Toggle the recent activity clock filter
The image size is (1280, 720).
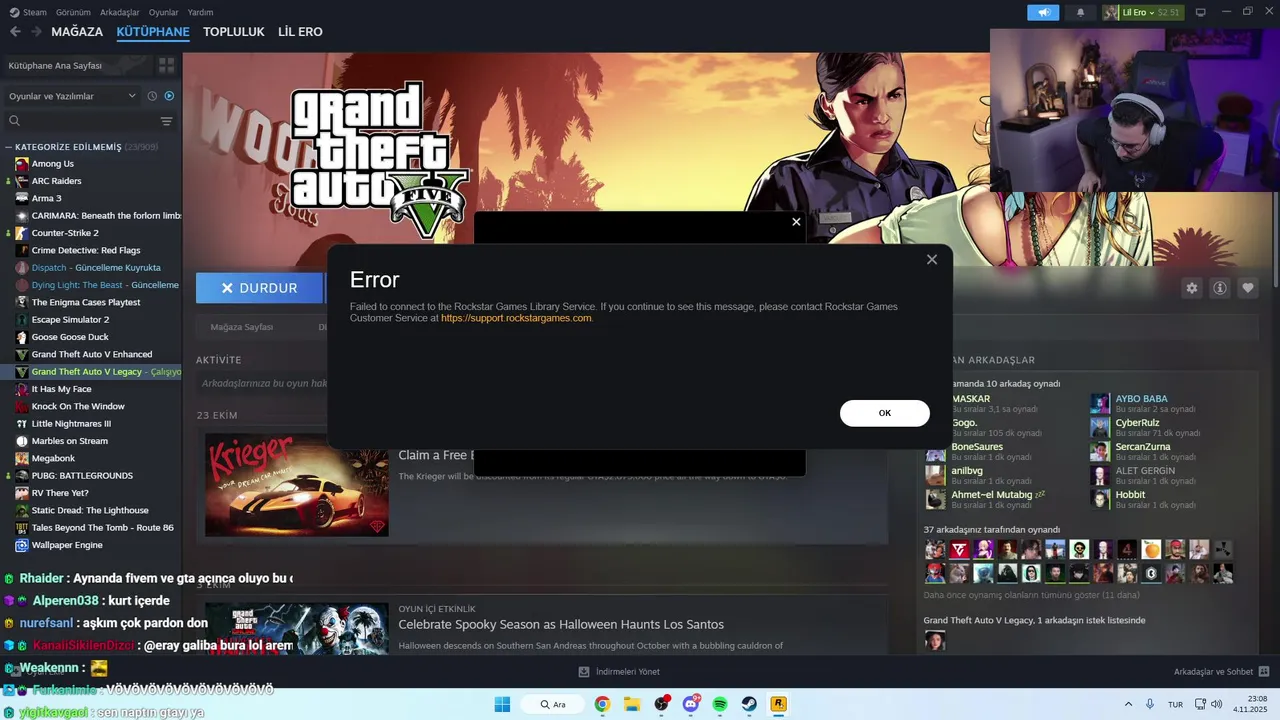click(x=152, y=96)
